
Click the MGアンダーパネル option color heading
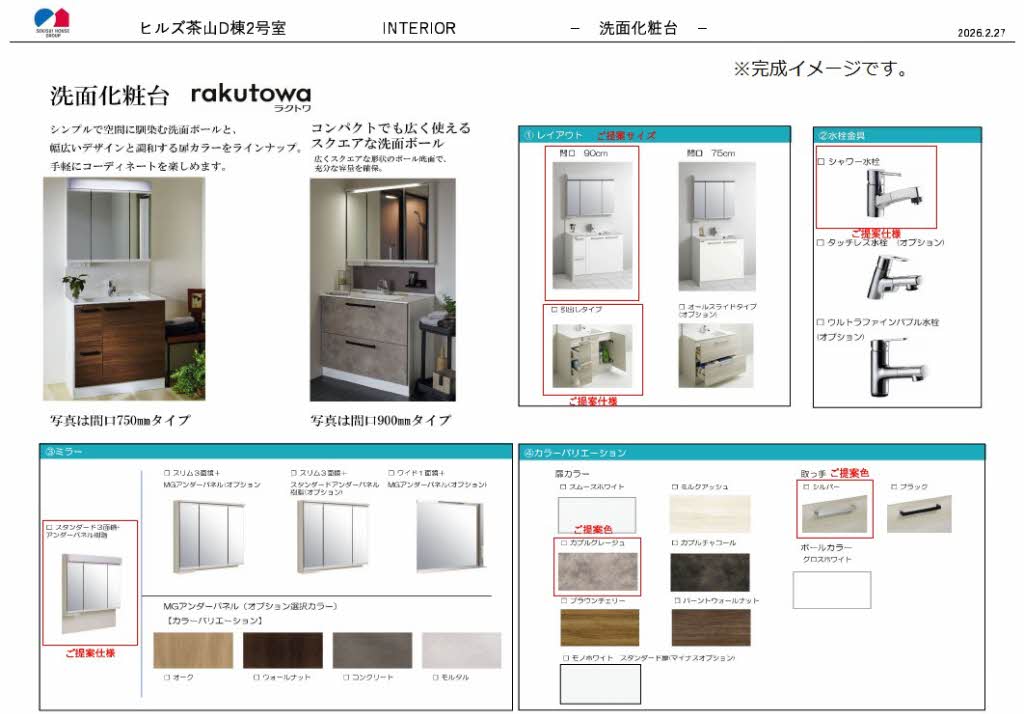coord(250,606)
